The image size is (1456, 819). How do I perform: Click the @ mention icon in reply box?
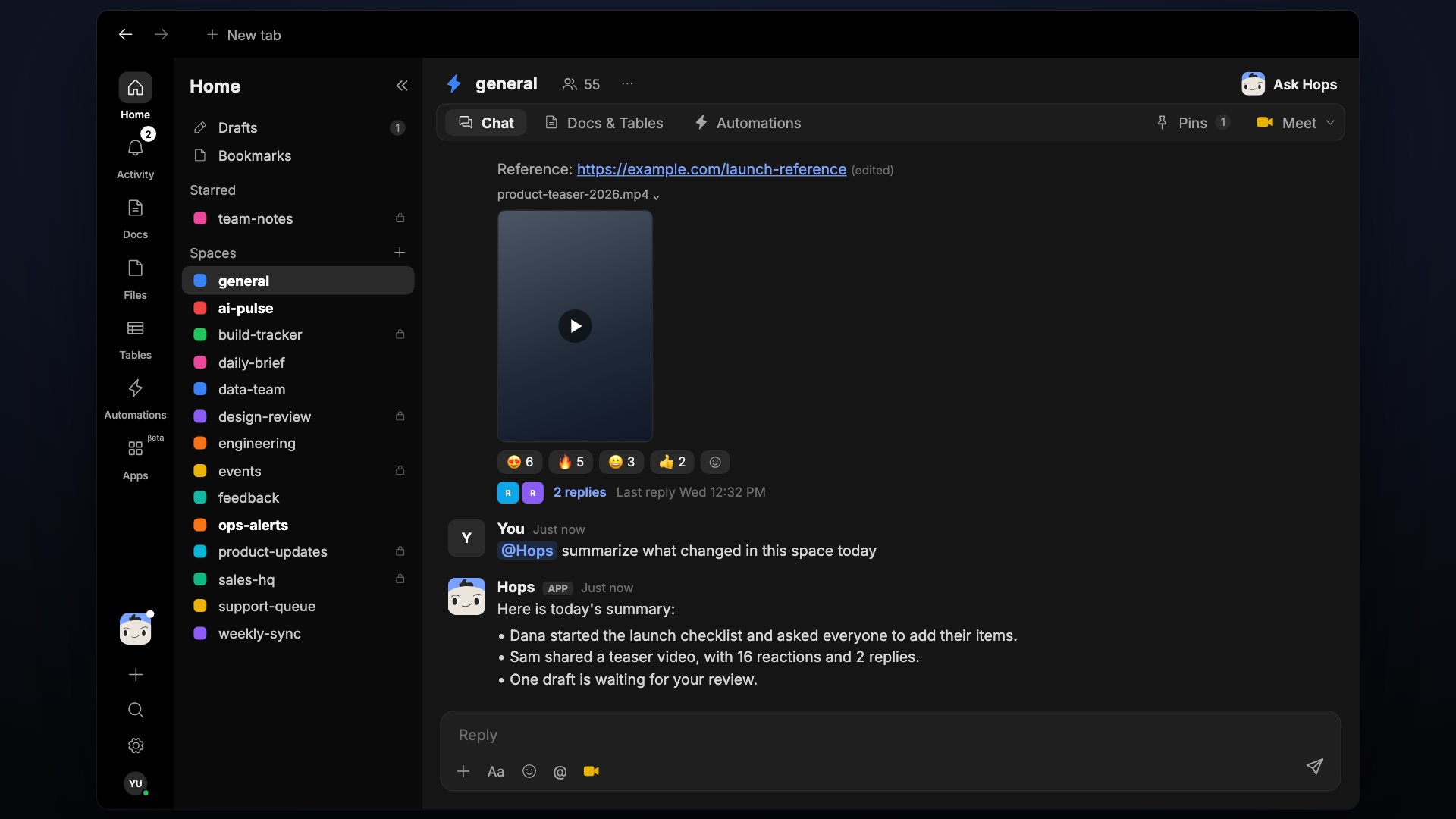coord(560,772)
